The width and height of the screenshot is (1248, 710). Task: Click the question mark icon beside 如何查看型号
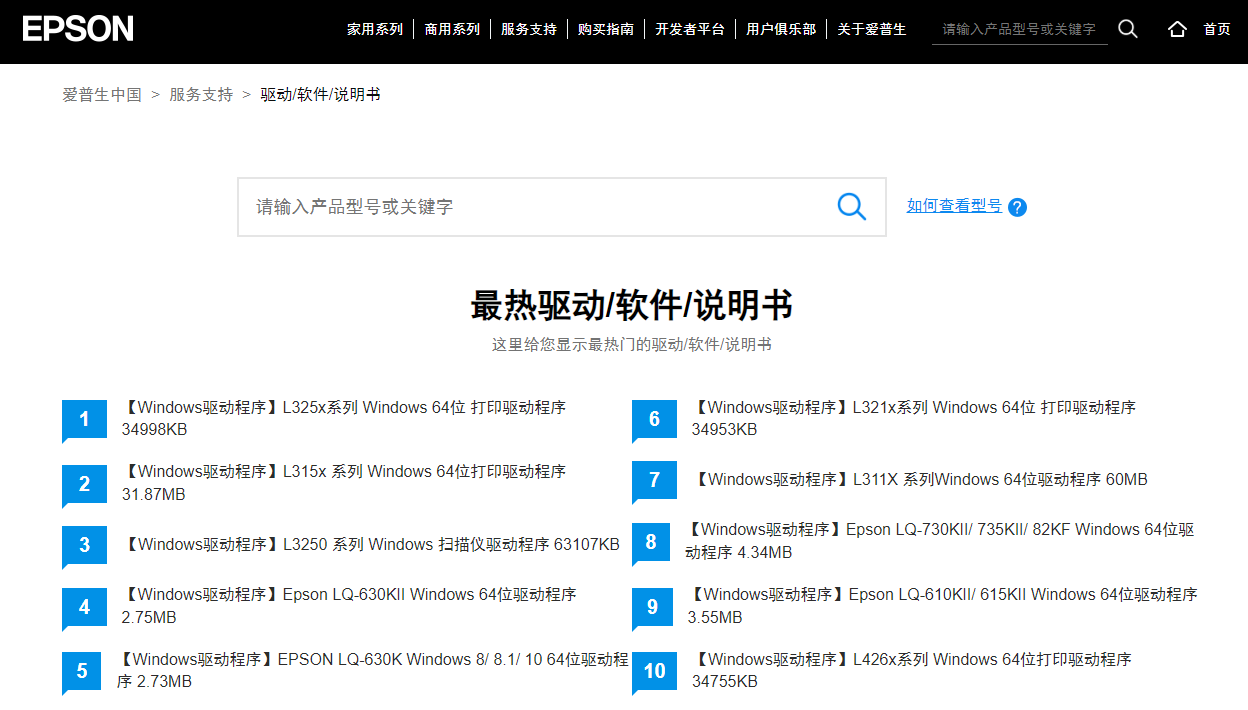point(1017,207)
